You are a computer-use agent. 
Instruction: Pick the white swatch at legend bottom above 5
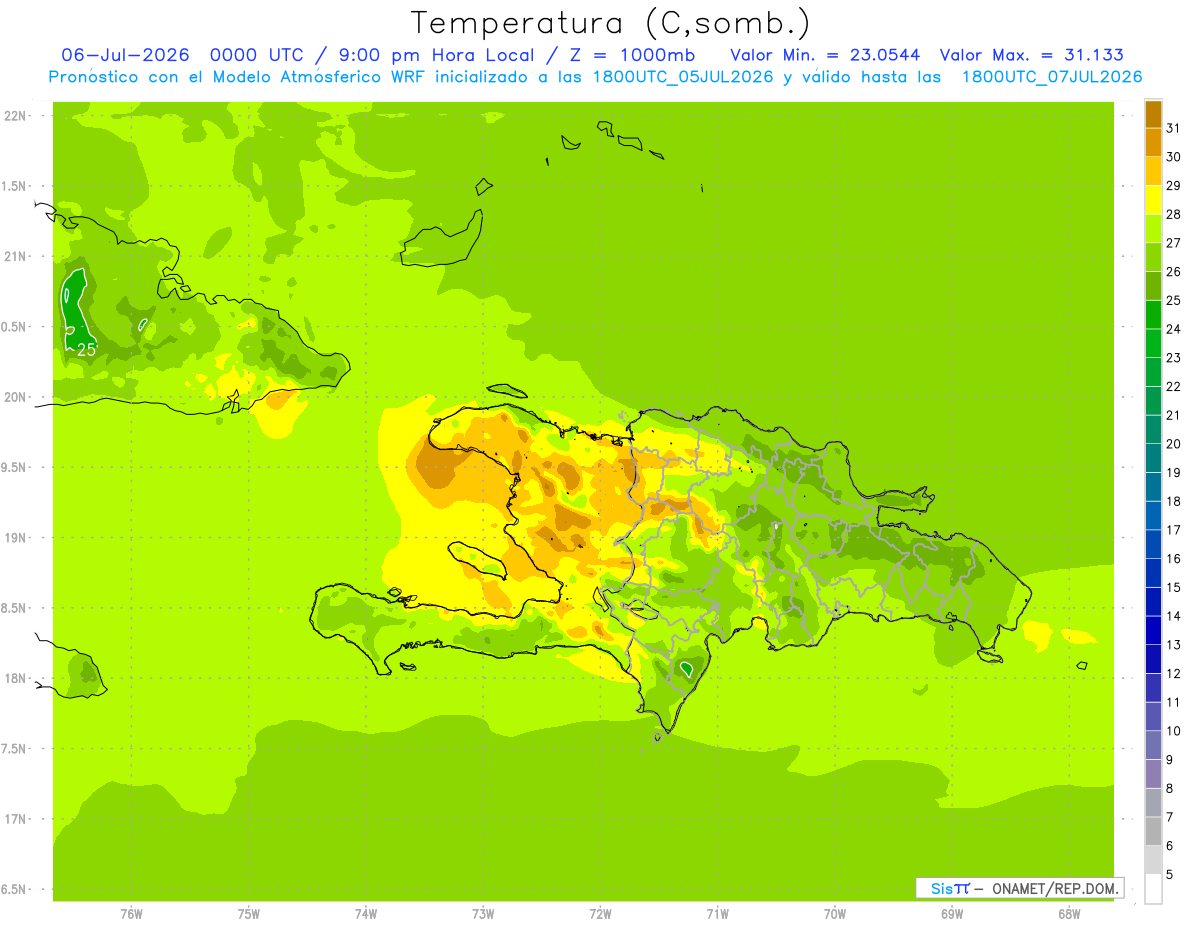1153,889
